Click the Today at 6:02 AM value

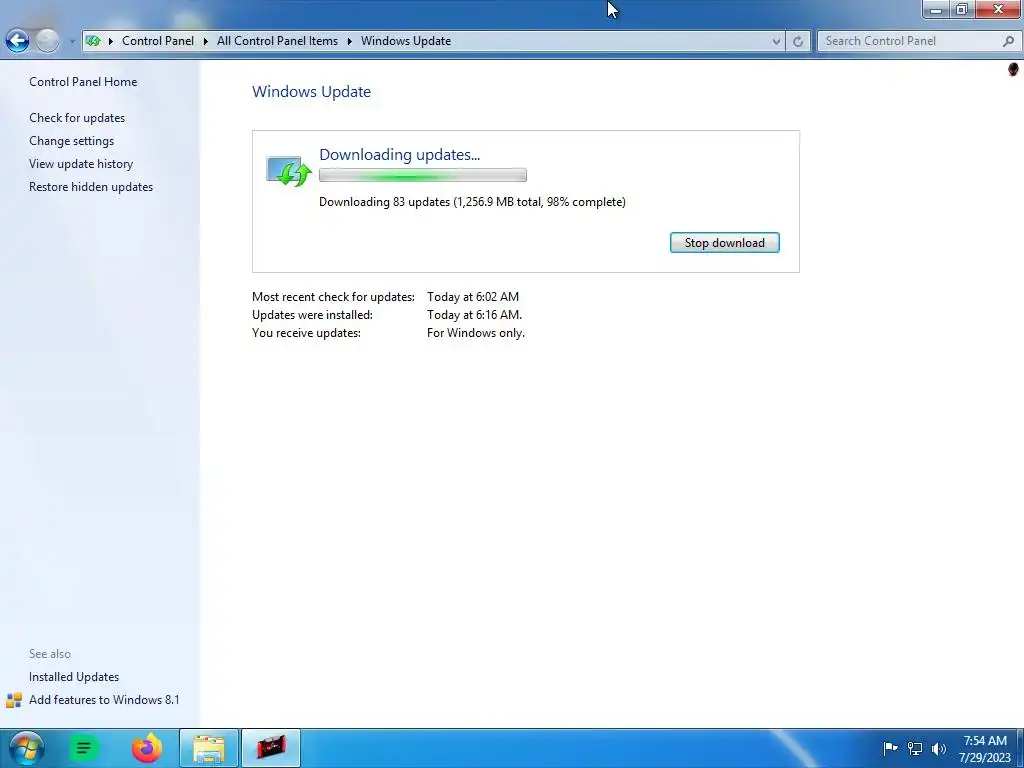(x=473, y=296)
